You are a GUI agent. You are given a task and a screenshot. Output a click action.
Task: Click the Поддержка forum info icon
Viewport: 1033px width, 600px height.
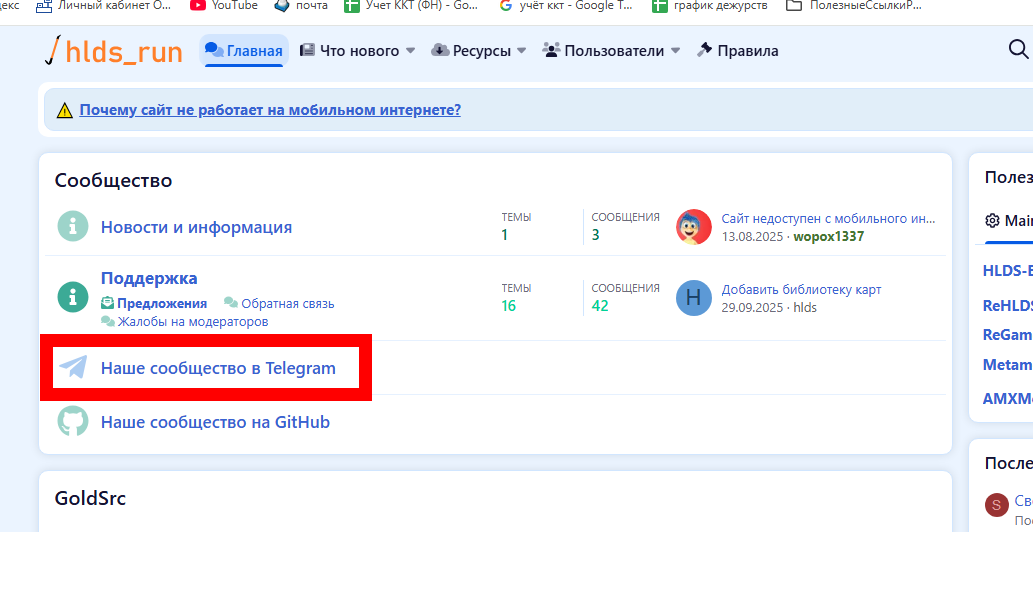click(x=73, y=296)
